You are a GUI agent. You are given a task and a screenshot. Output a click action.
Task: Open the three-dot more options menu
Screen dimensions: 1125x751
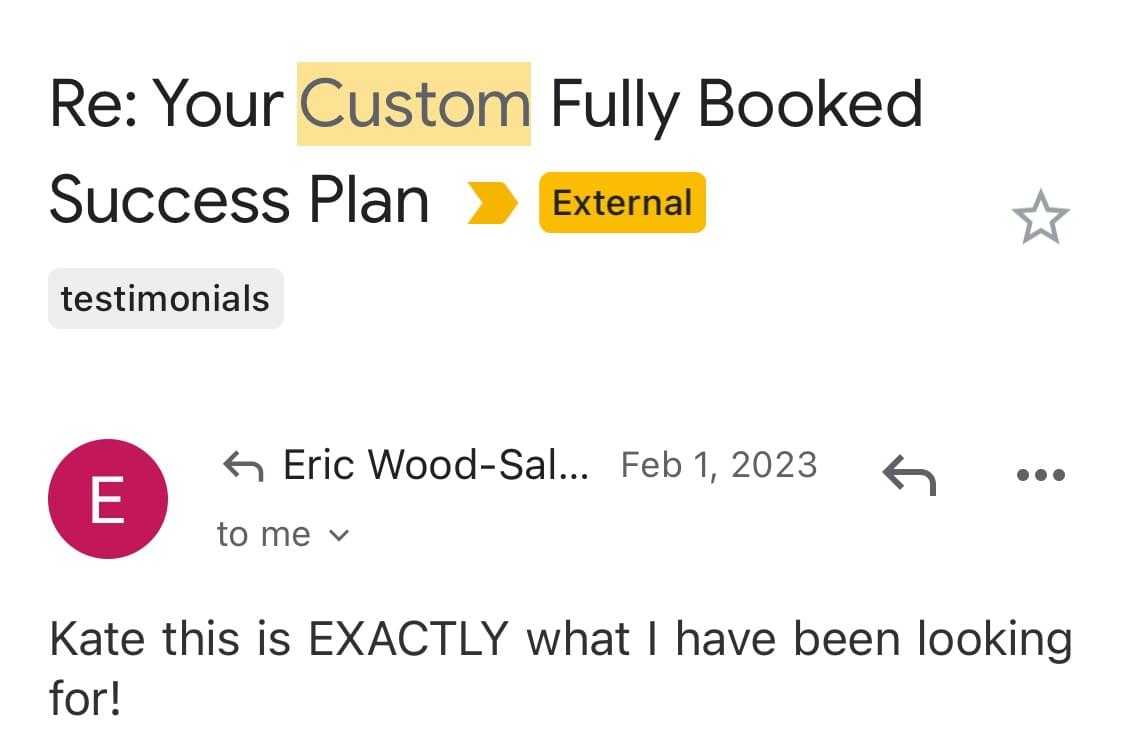[1040, 475]
